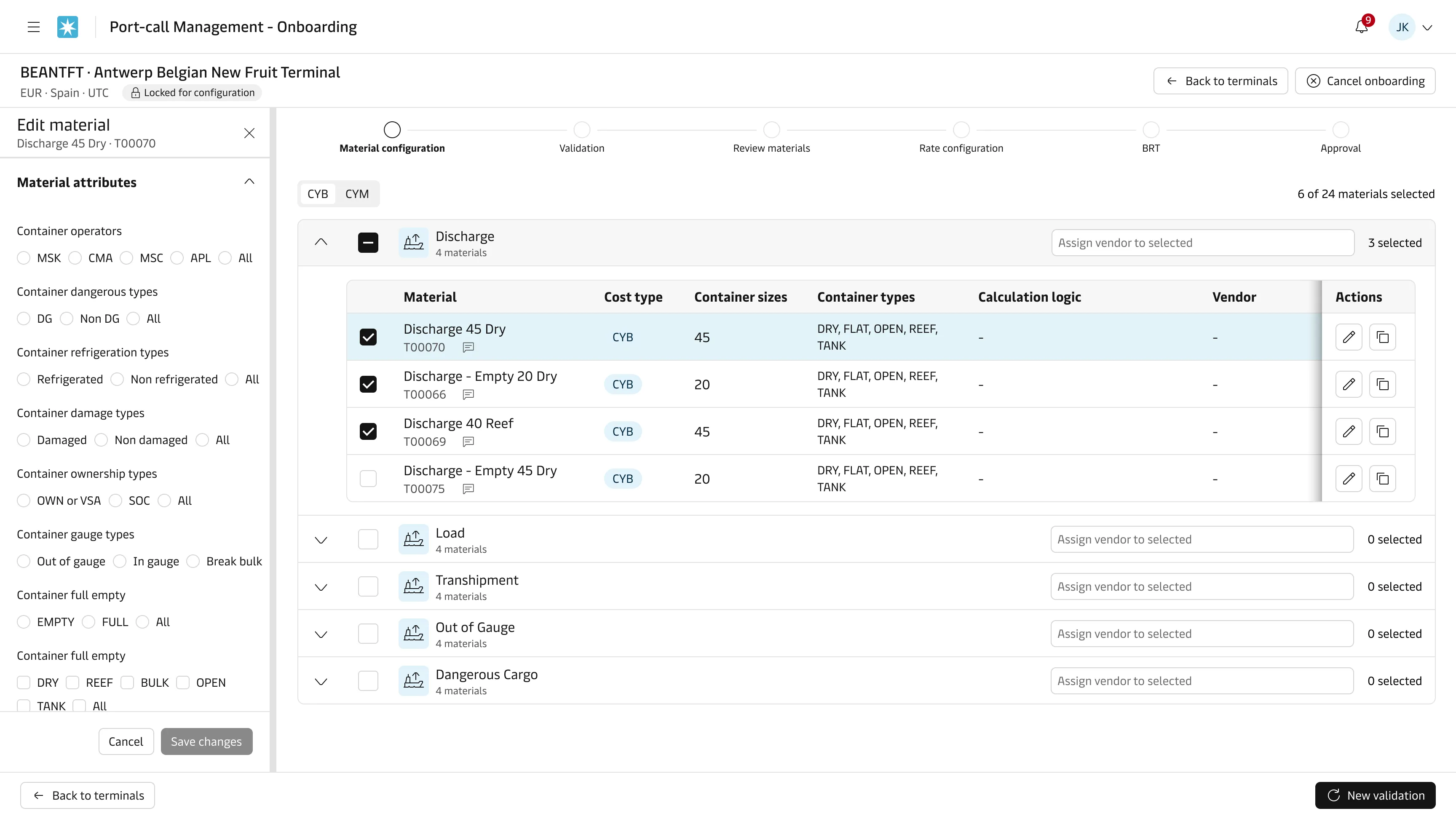1456x819 pixels.
Task: Open the comment icon next to T00066
Action: coord(468,394)
